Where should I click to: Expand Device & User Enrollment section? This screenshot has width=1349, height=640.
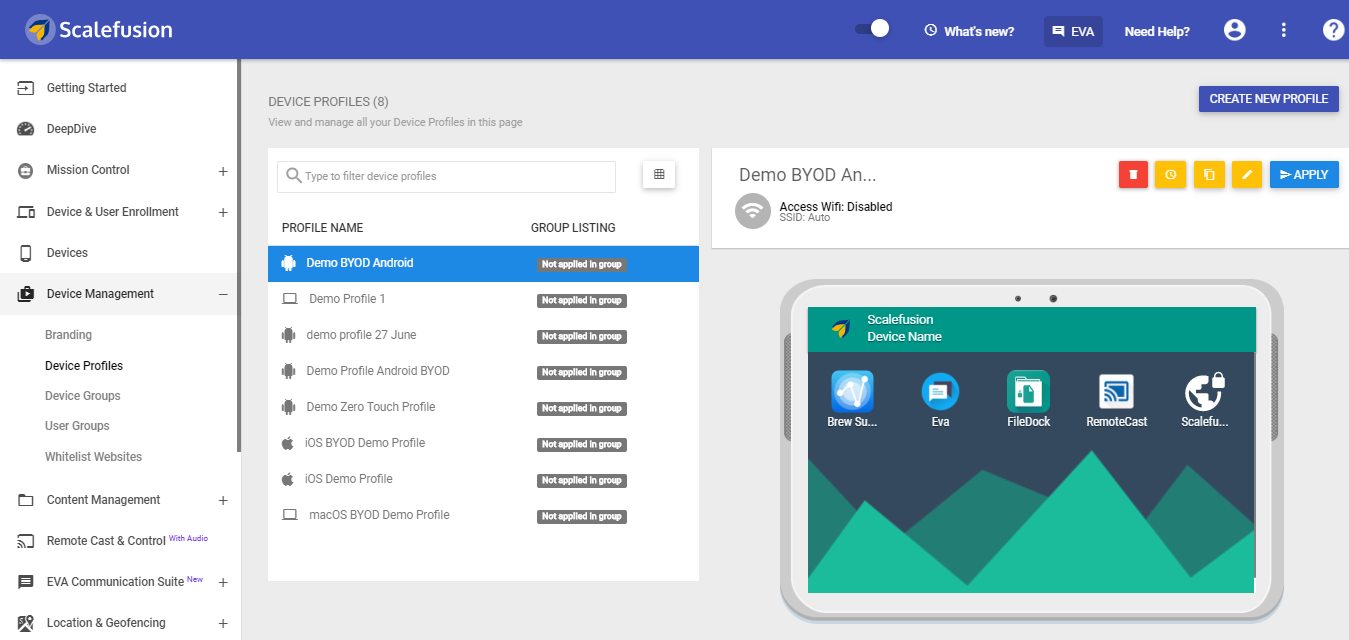223,212
